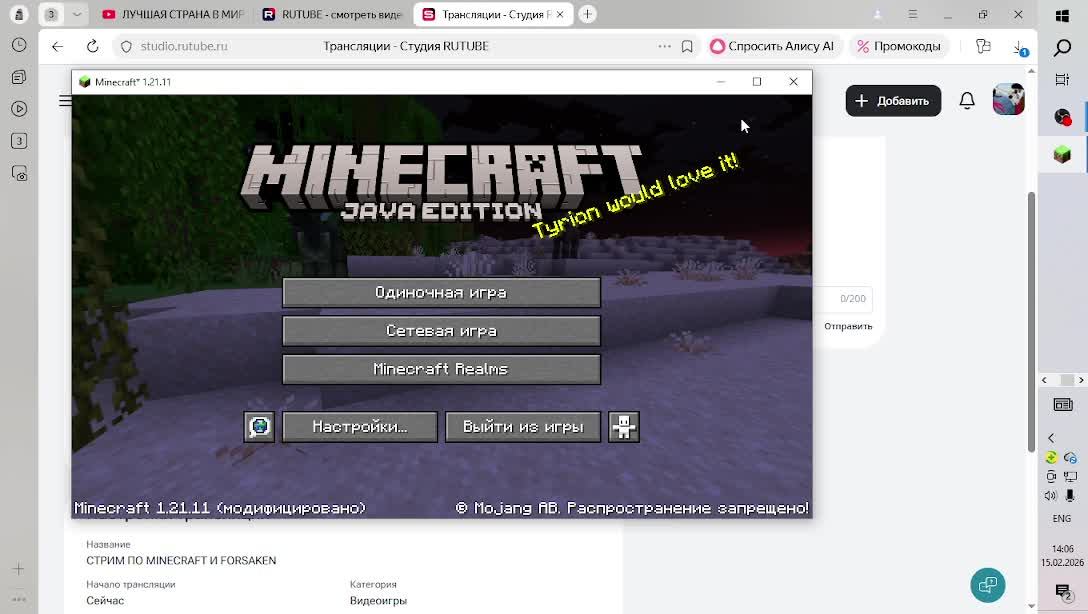Switch to the YouTube ЛУЧШАЯ СТРАНА tab
The width and height of the screenshot is (1088, 614).
coord(173,14)
